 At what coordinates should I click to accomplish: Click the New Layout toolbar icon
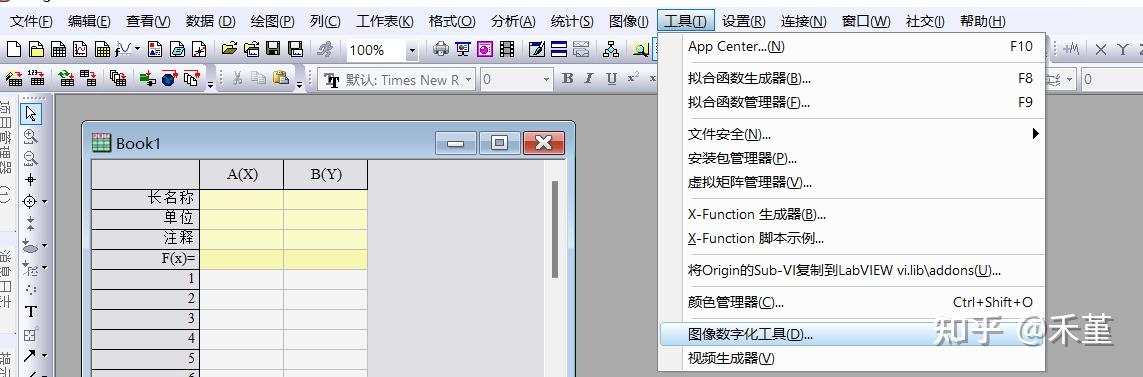(x=155, y=50)
